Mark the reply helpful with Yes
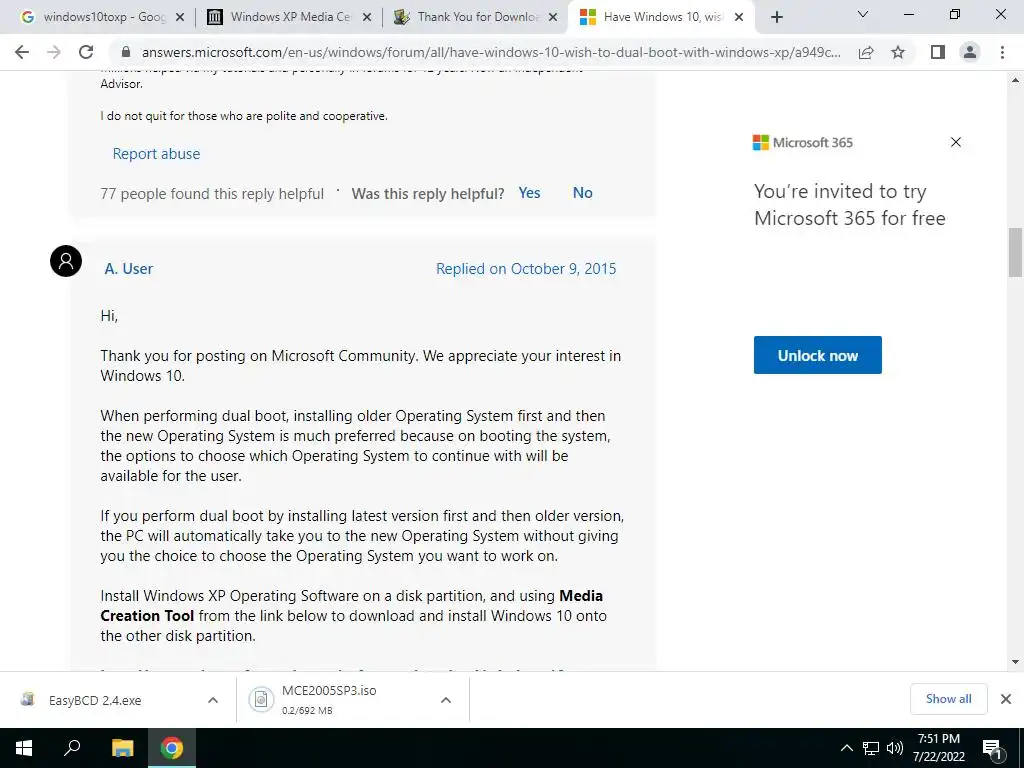 [529, 193]
